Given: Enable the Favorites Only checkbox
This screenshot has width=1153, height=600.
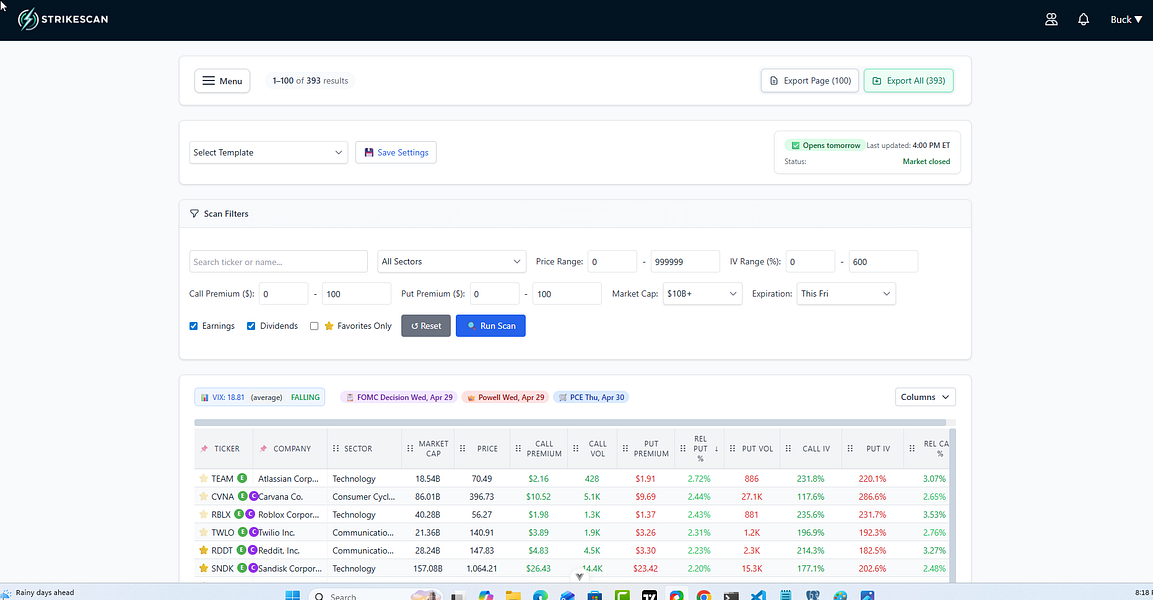Looking at the screenshot, I should [x=314, y=326].
